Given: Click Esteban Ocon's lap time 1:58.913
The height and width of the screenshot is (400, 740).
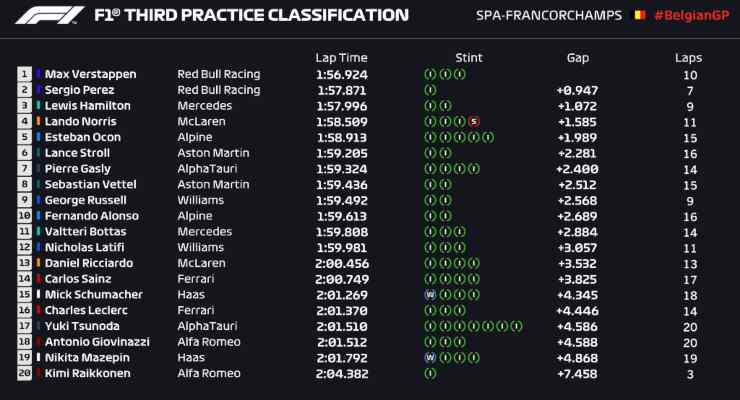Looking at the screenshot, I should coord(342,138).
